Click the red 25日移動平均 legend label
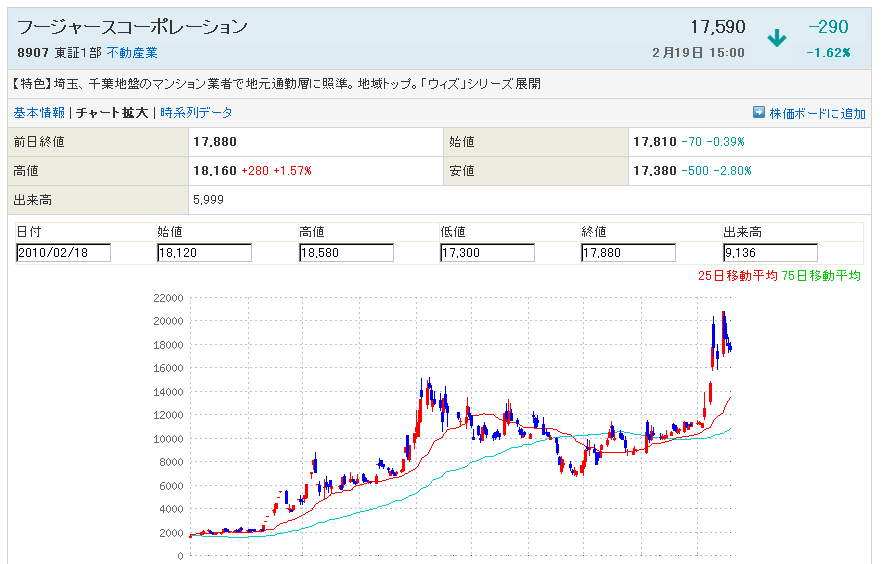 [x=738, y=276]
